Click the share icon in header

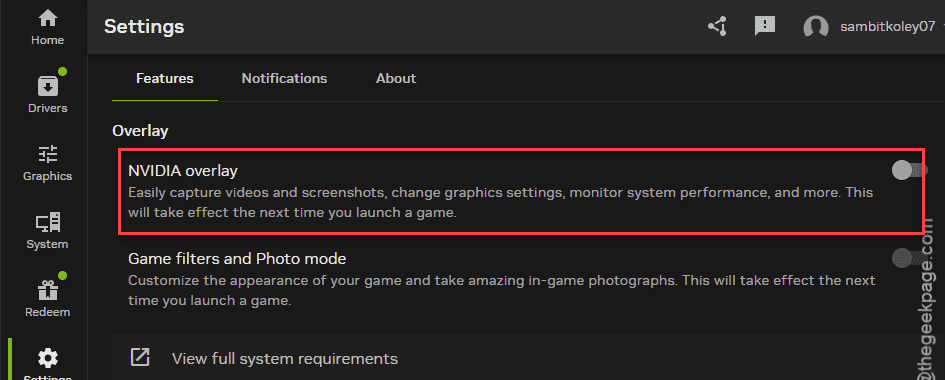(x=717, y=26)
